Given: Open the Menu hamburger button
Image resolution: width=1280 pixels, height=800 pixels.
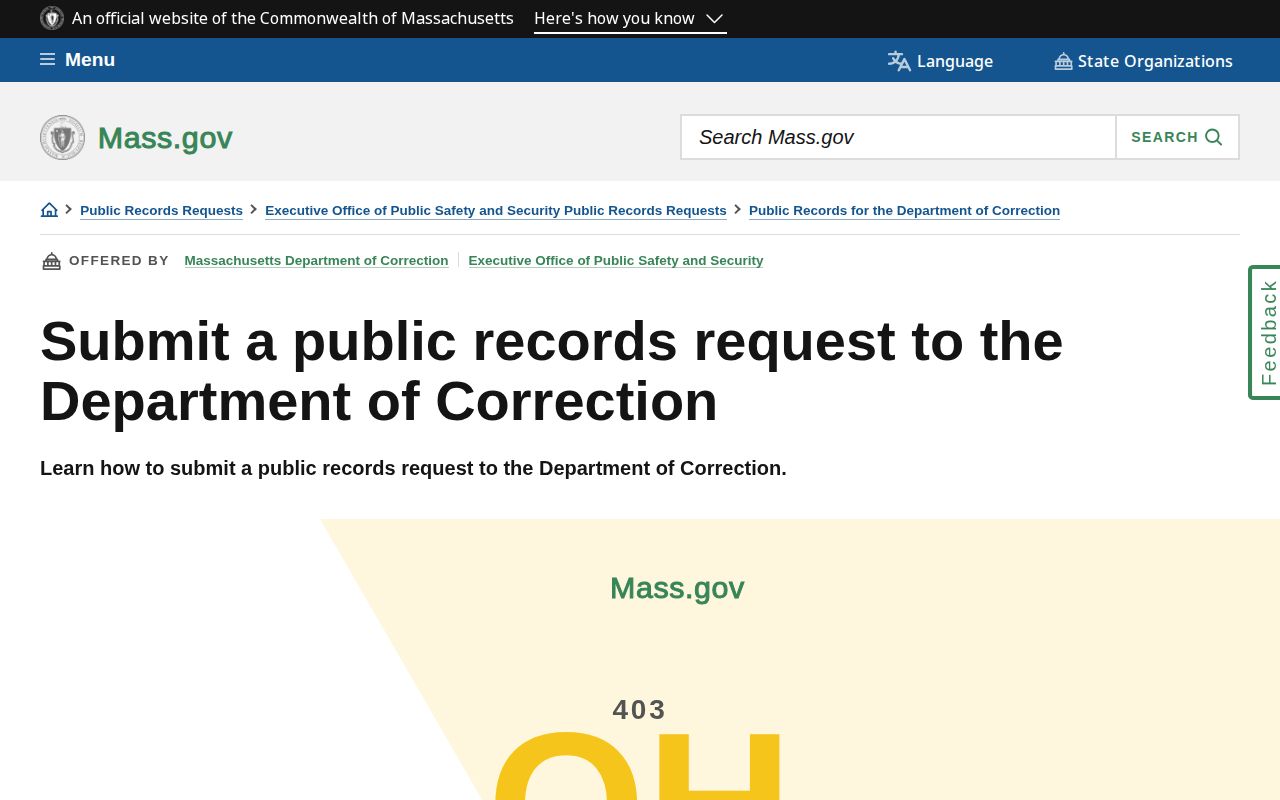Looking at the screenshot, I should (77, 60).
